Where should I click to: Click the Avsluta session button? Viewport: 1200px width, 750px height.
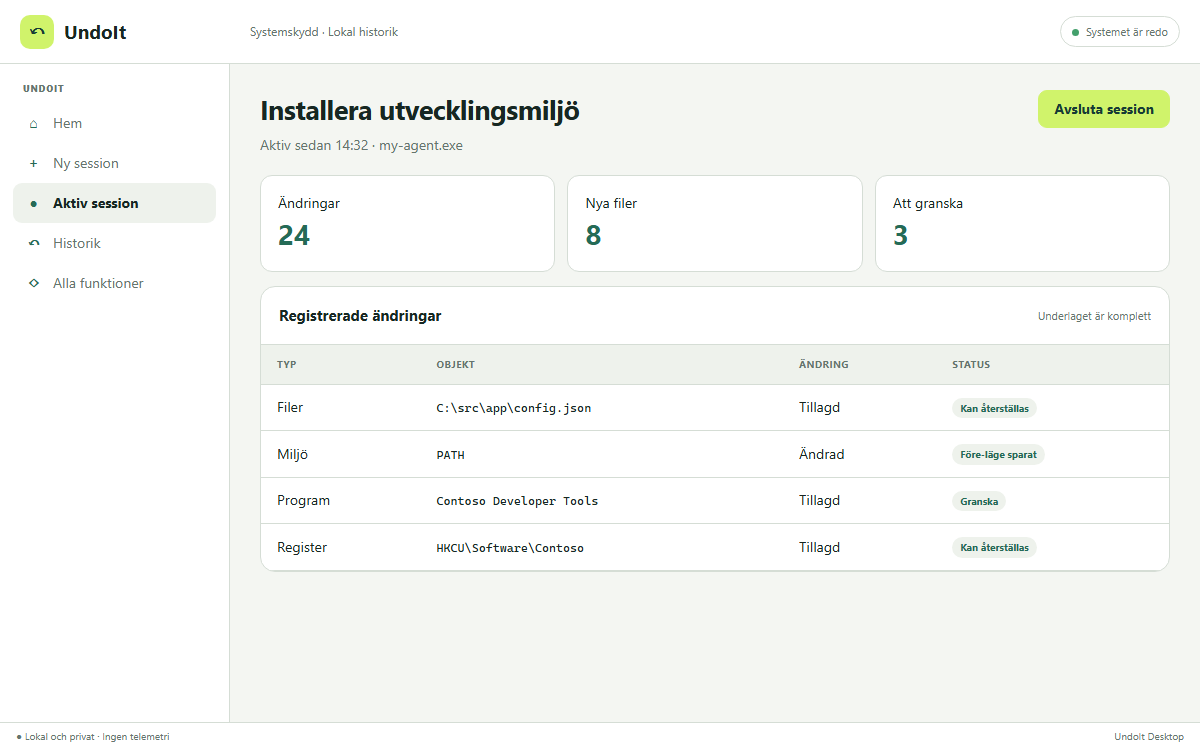pyautogui.click(x=1104, y=109)
